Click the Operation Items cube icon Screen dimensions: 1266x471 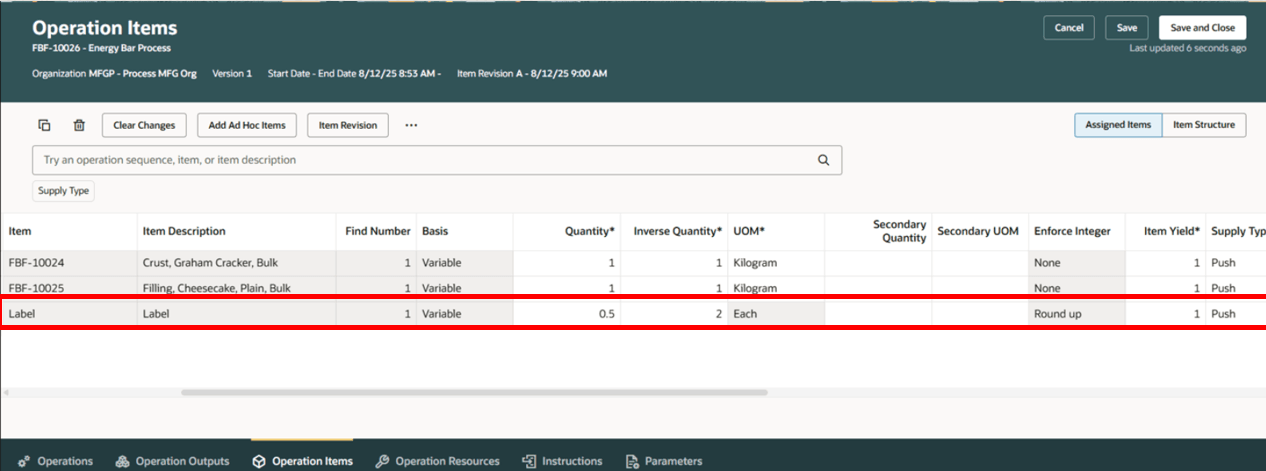(259, 461)
